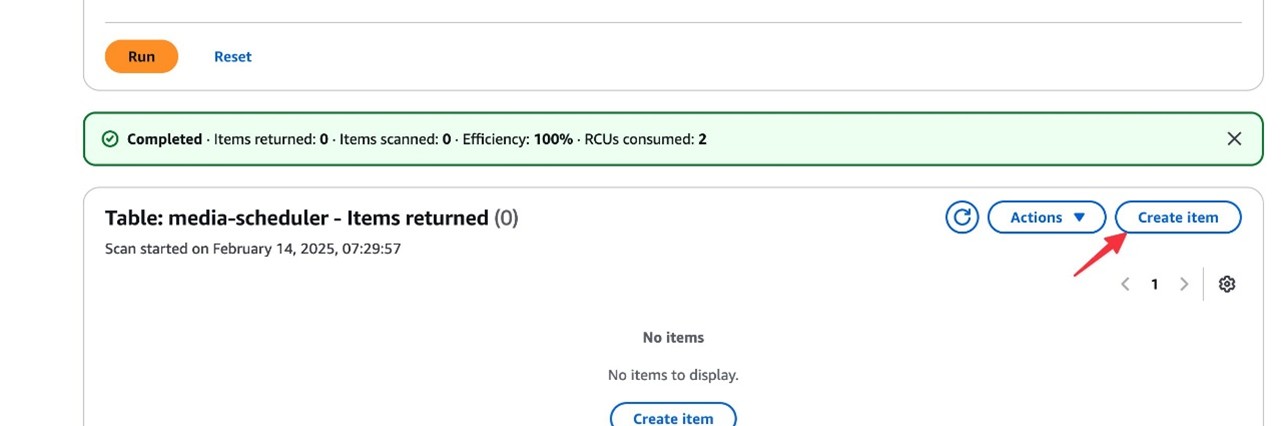Click the Scan started timestamp text
The height and width of the screenshot is (426, 1288).
click(x=253, y=248)
